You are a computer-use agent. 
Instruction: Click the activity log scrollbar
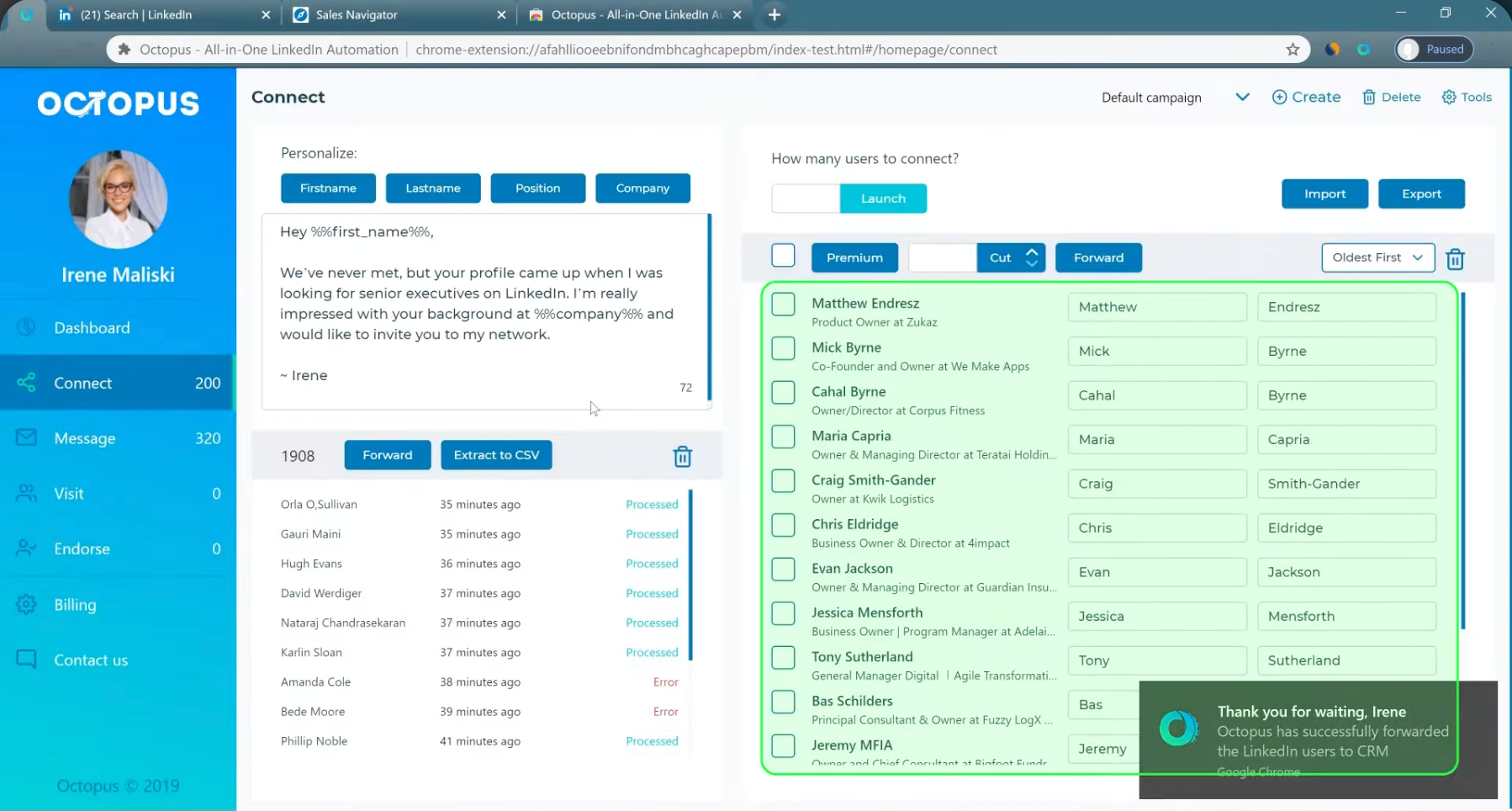coord(690,575)
